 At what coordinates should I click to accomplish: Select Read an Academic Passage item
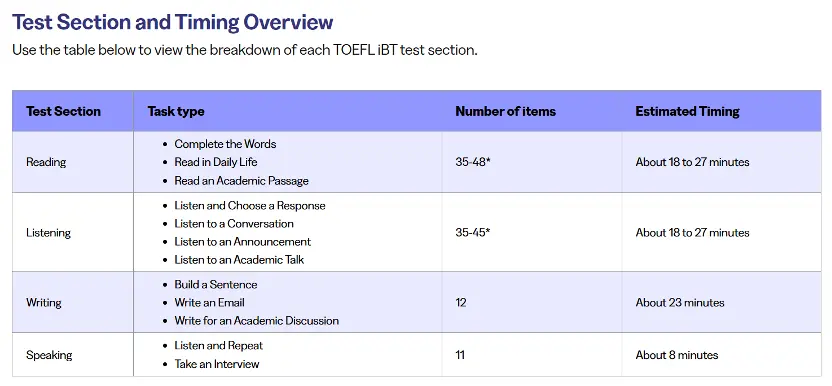click(241, 181)
